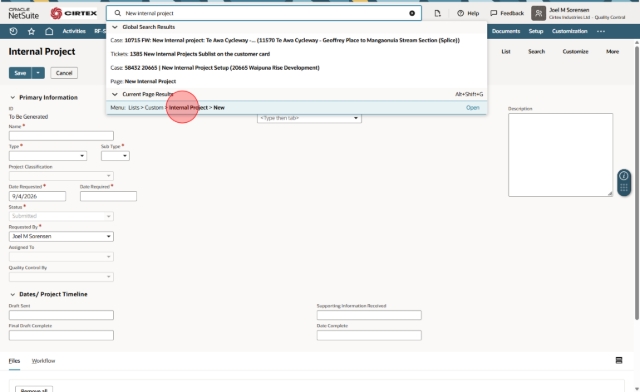Click the magnifier search icon
Screen dimensions: 640x392
(x=118, y=13)
